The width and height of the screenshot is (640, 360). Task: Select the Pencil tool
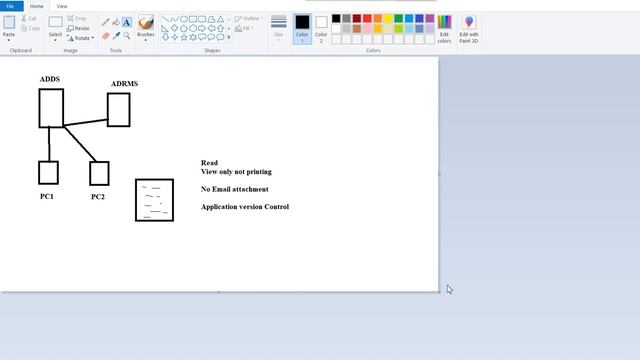point(105,22)
